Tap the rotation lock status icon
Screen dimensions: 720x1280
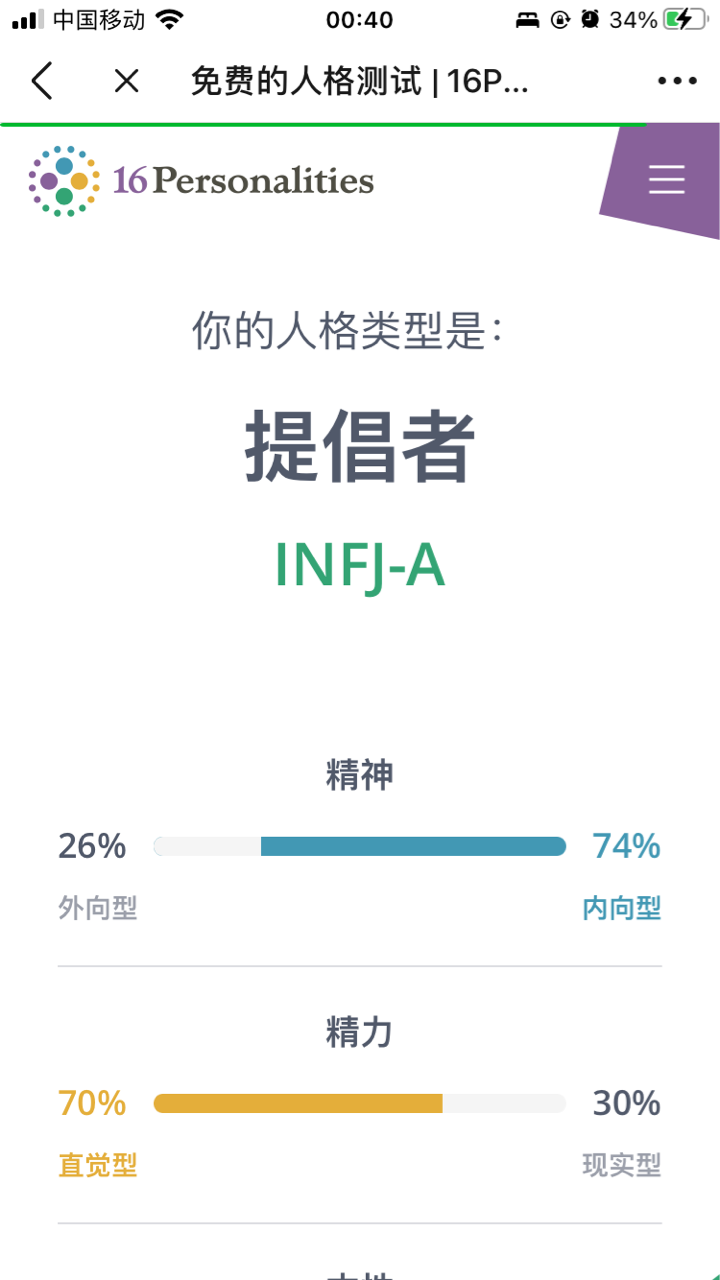coord(560,20)
